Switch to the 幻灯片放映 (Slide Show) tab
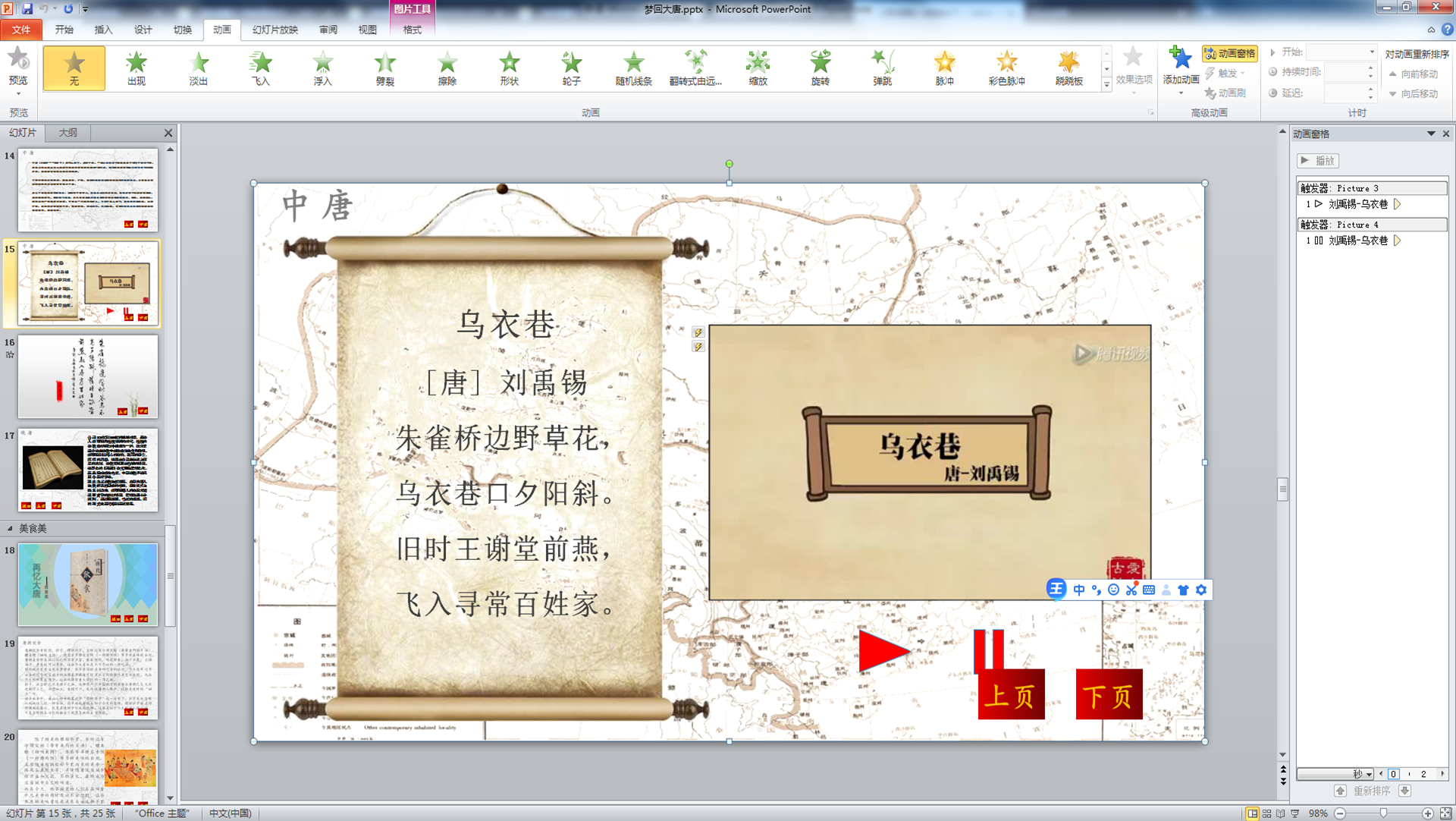 coord(275,30)
